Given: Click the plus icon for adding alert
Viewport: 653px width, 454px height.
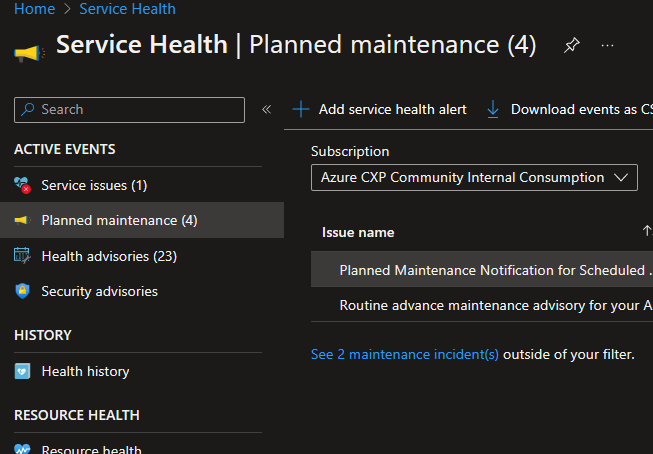Looking at the screenshot, I should pos(301,110).
